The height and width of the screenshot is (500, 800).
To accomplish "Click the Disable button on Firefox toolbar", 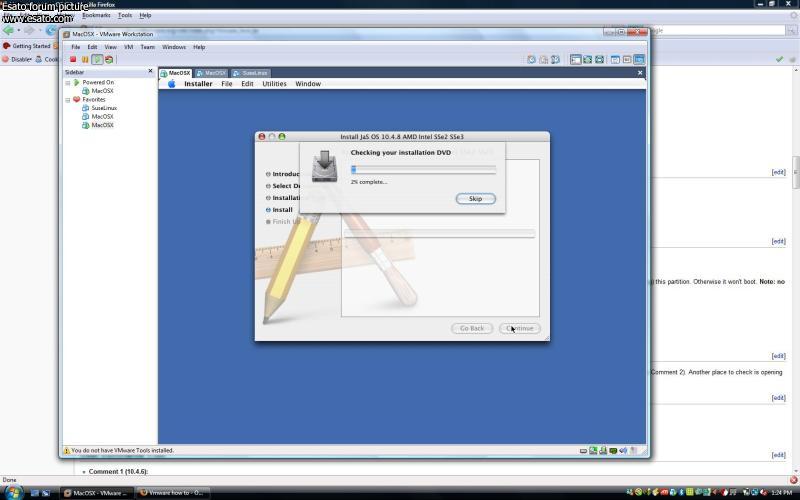I will (x=17, y=59).
